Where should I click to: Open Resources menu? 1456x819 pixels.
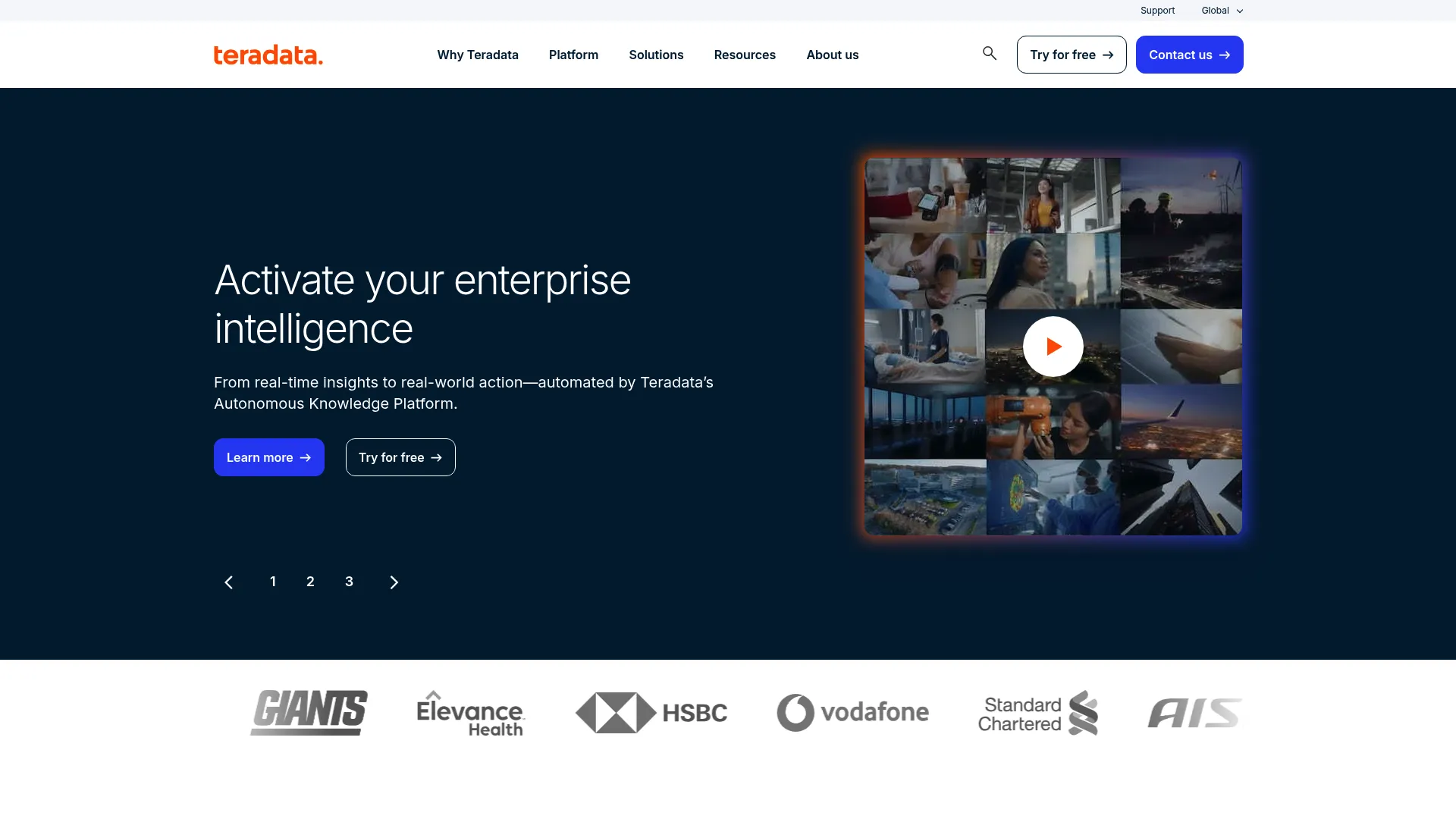coord(745,55)
